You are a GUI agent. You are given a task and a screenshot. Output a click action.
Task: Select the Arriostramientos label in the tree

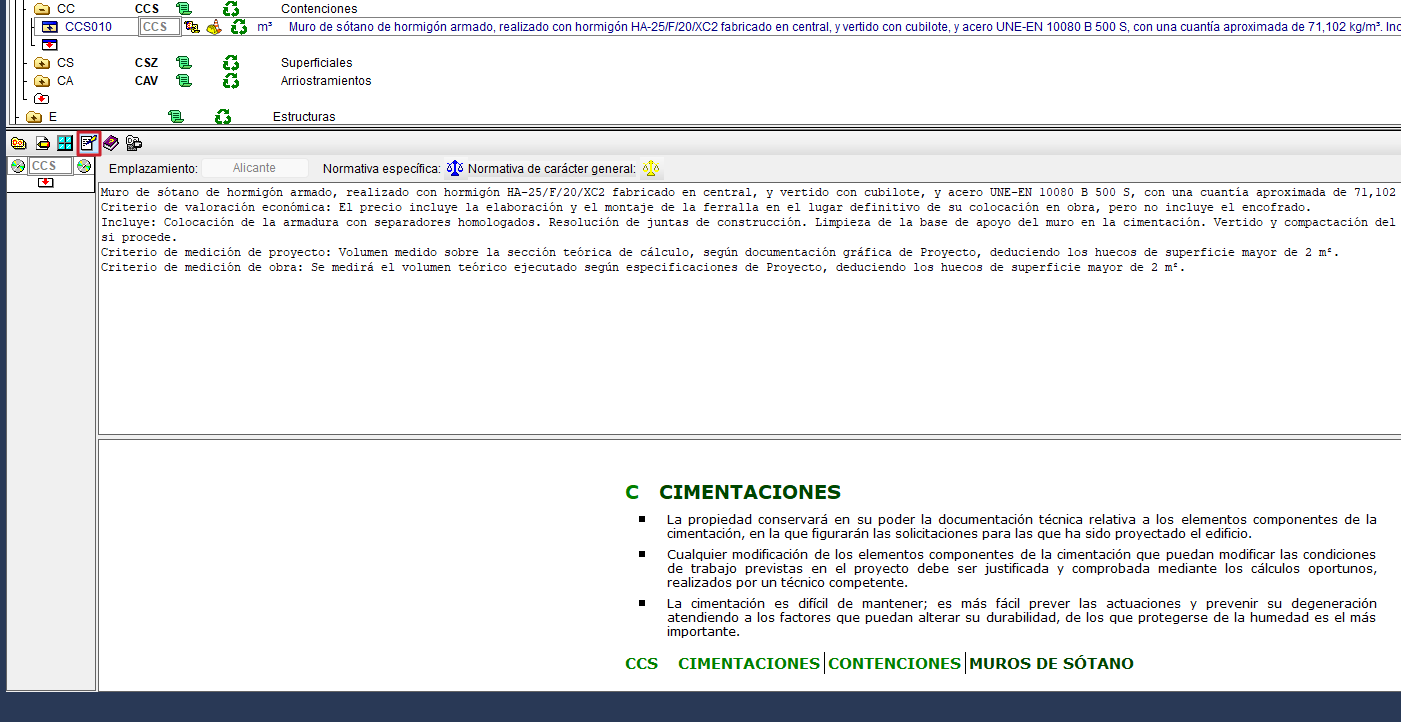(326, 81)
